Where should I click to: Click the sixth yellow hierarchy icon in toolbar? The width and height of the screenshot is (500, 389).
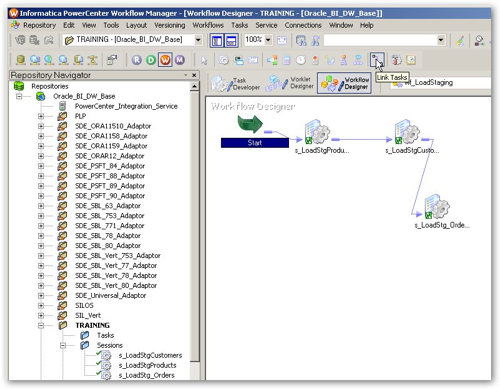pyautogui.click(x=92, y=60)
